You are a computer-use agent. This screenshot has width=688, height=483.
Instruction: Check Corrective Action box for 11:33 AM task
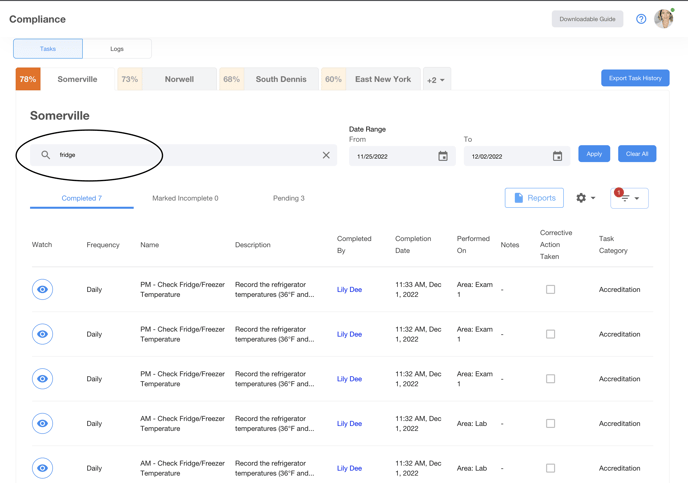point(550,290)
